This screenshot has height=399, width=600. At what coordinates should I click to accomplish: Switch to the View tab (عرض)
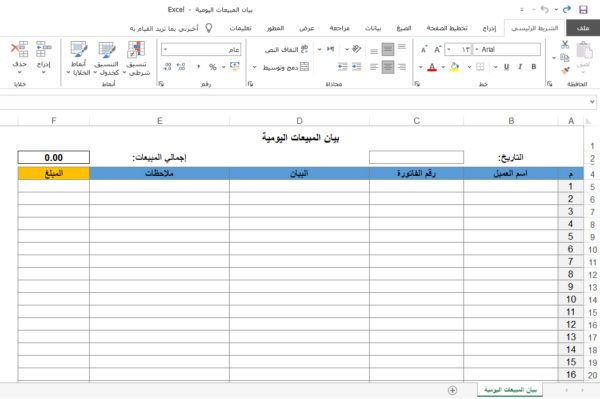(x=307, y=28)
